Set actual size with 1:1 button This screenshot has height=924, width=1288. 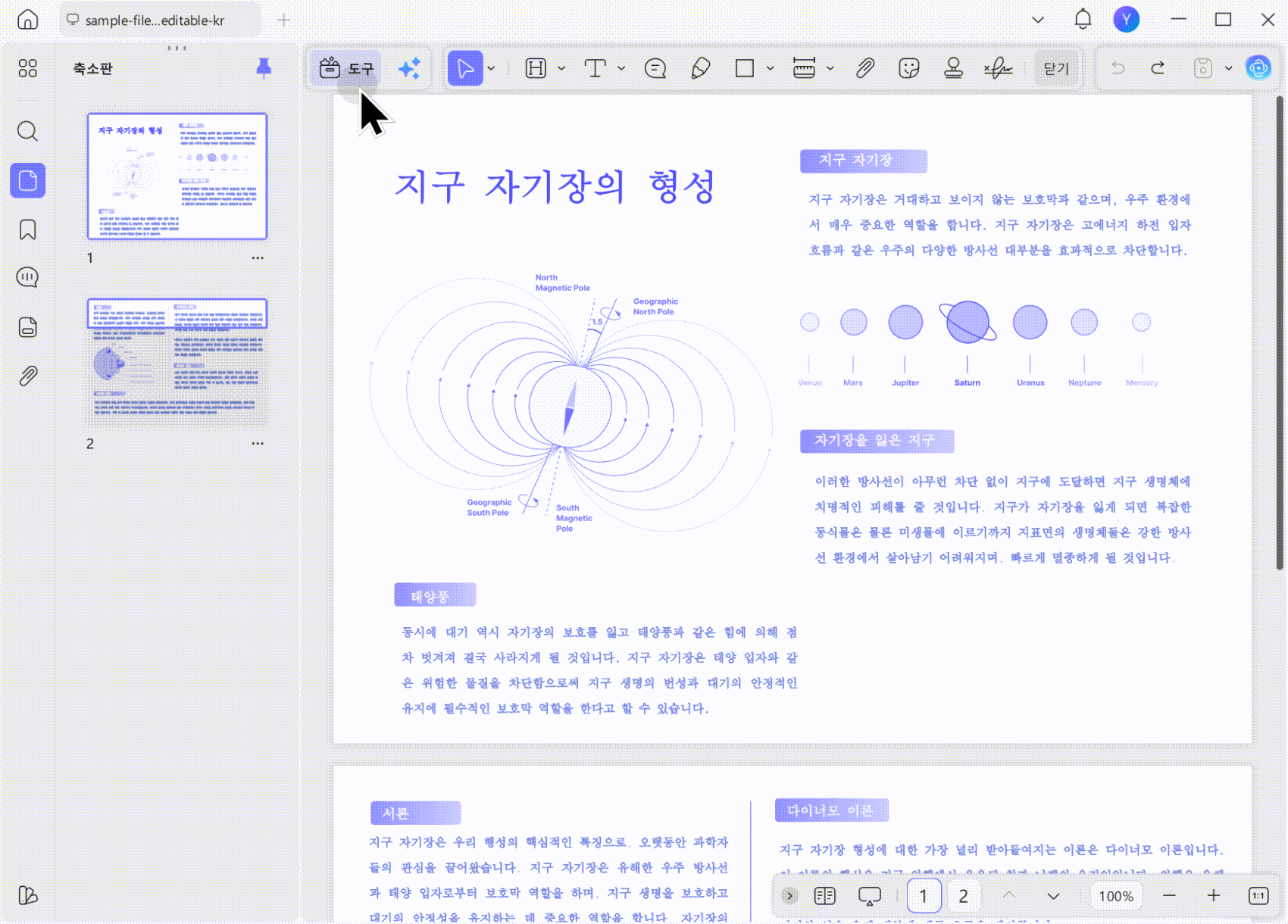coord(1258,896)
